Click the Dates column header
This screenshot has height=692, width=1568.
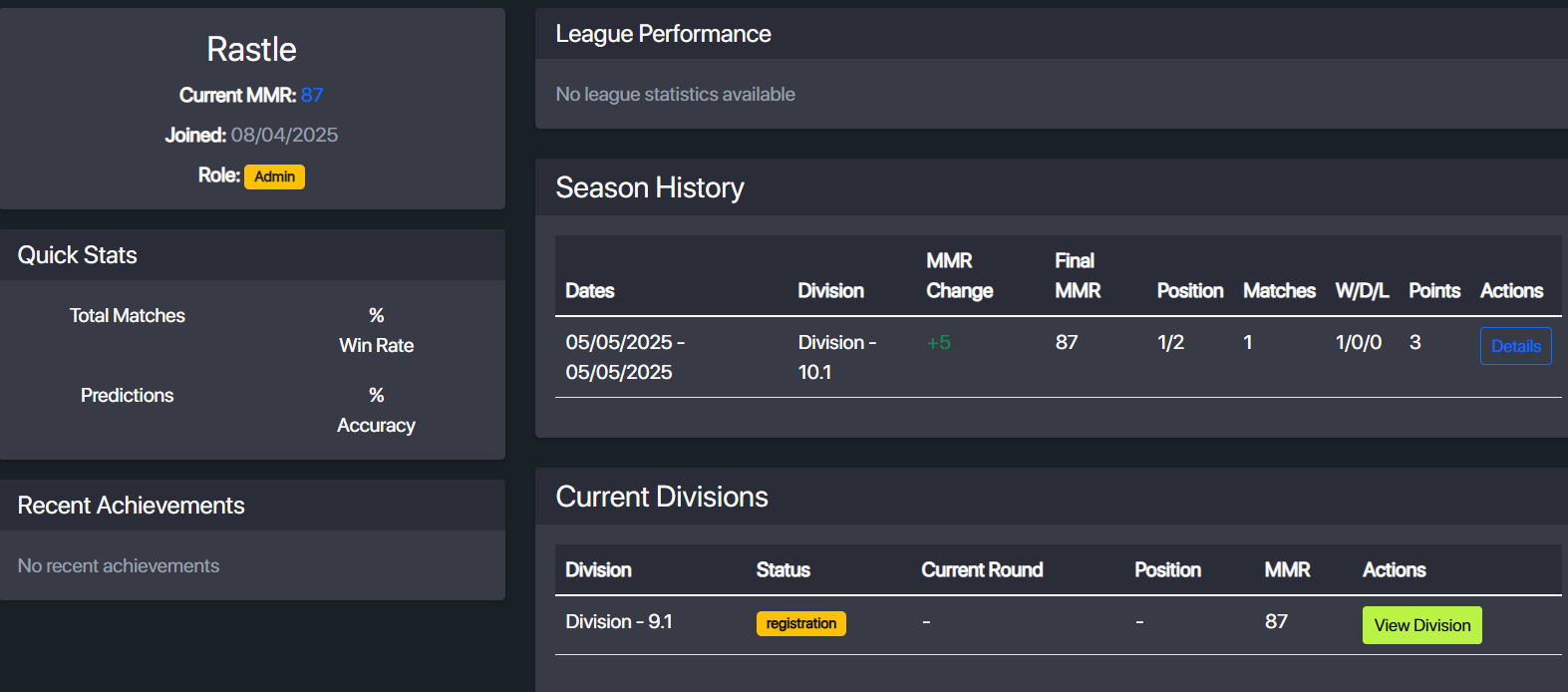tap(590, 290)
